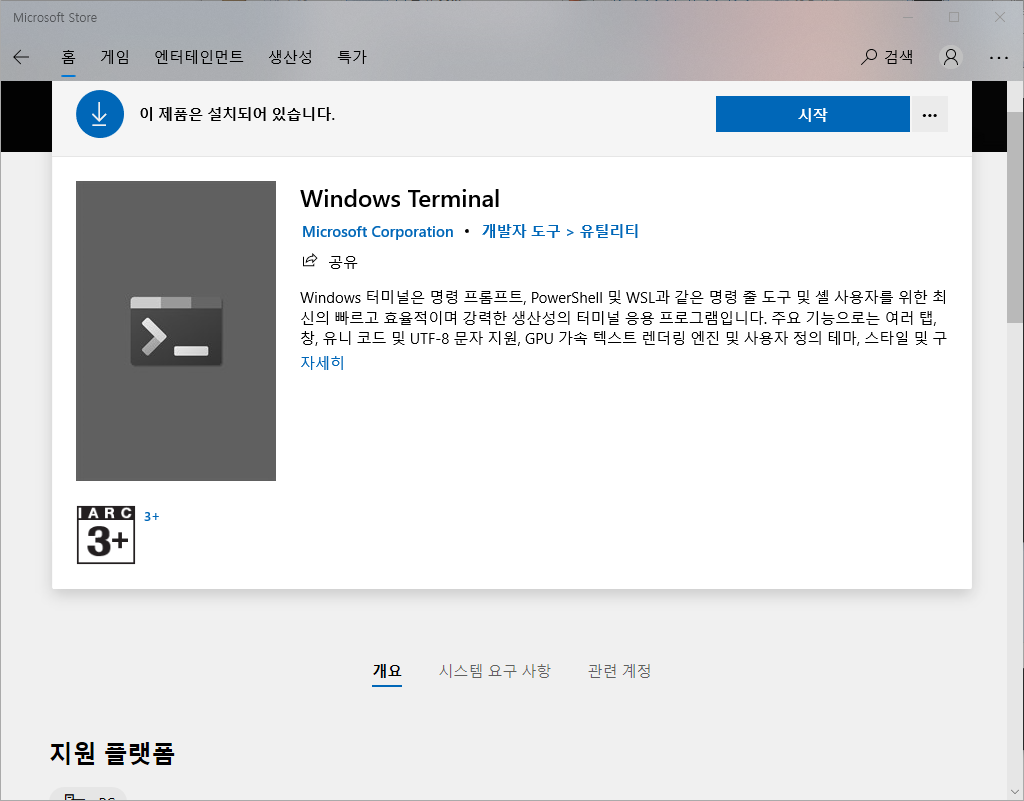The height and width of the screenshot is (801, 1024).
Task: Minimize the Microsoft Store window
Action: point(908,18)
